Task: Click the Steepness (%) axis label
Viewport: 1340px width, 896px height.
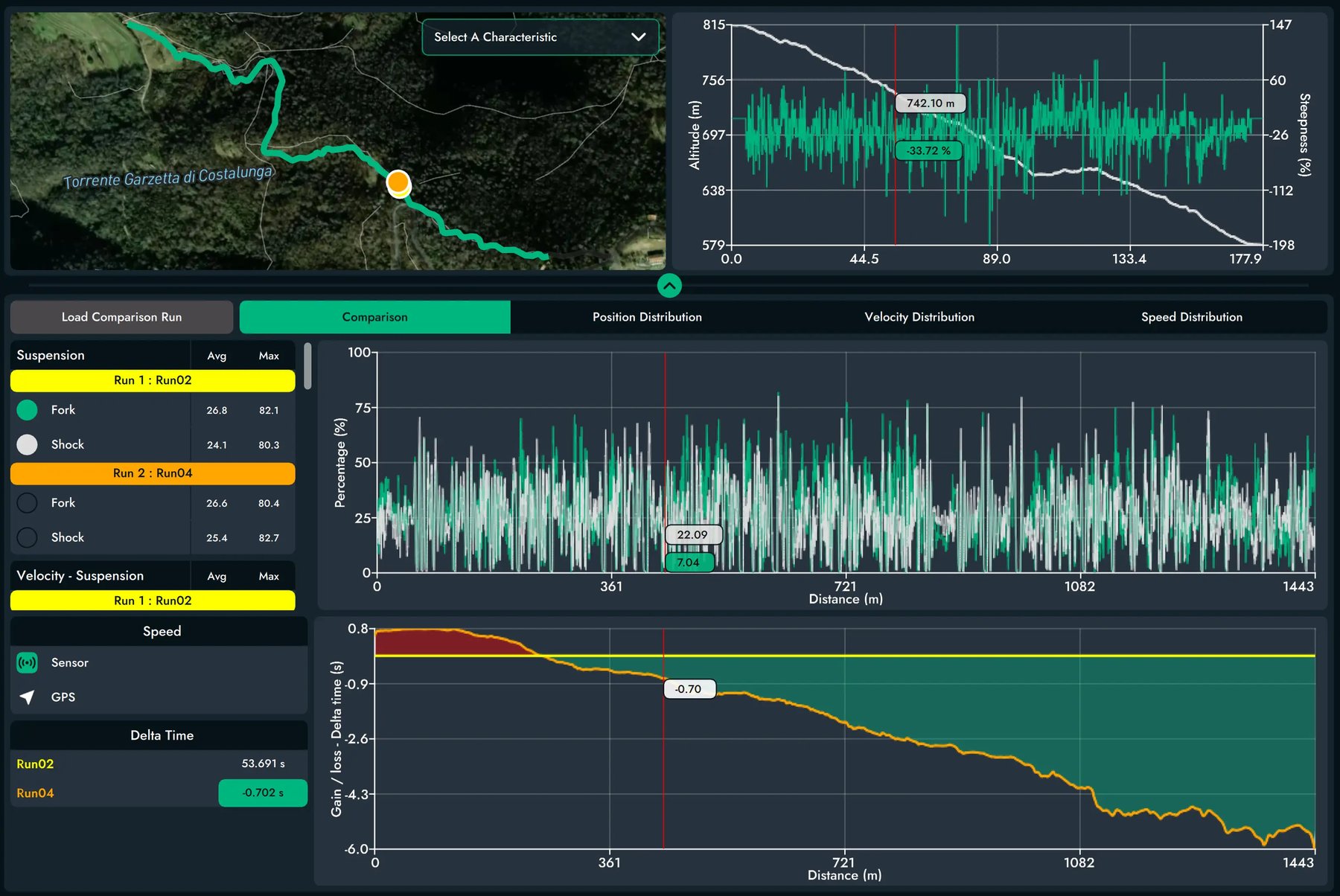Action: [1304, 135]
